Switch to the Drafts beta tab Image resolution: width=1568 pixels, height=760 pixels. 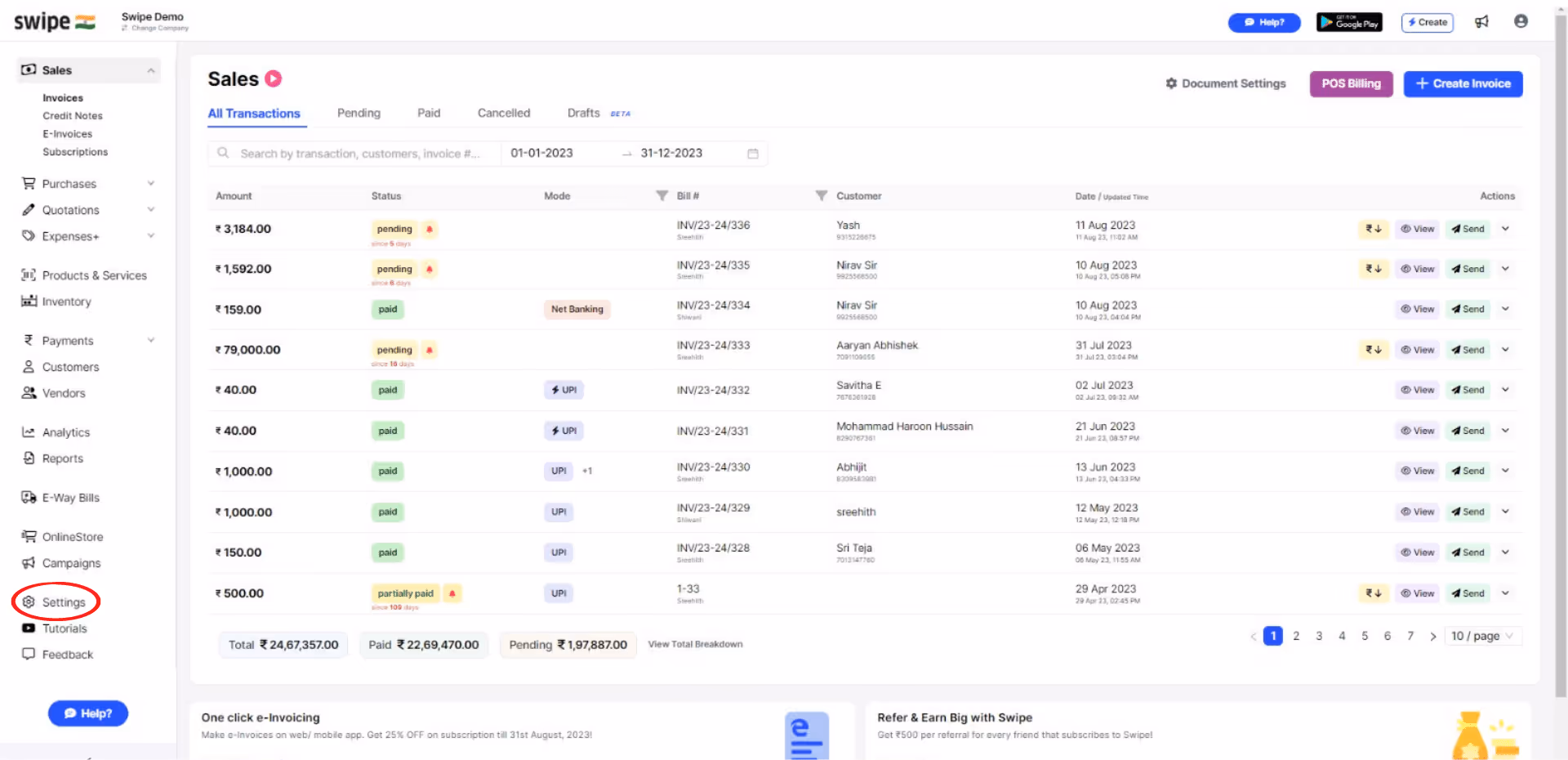tap(599, 113)
